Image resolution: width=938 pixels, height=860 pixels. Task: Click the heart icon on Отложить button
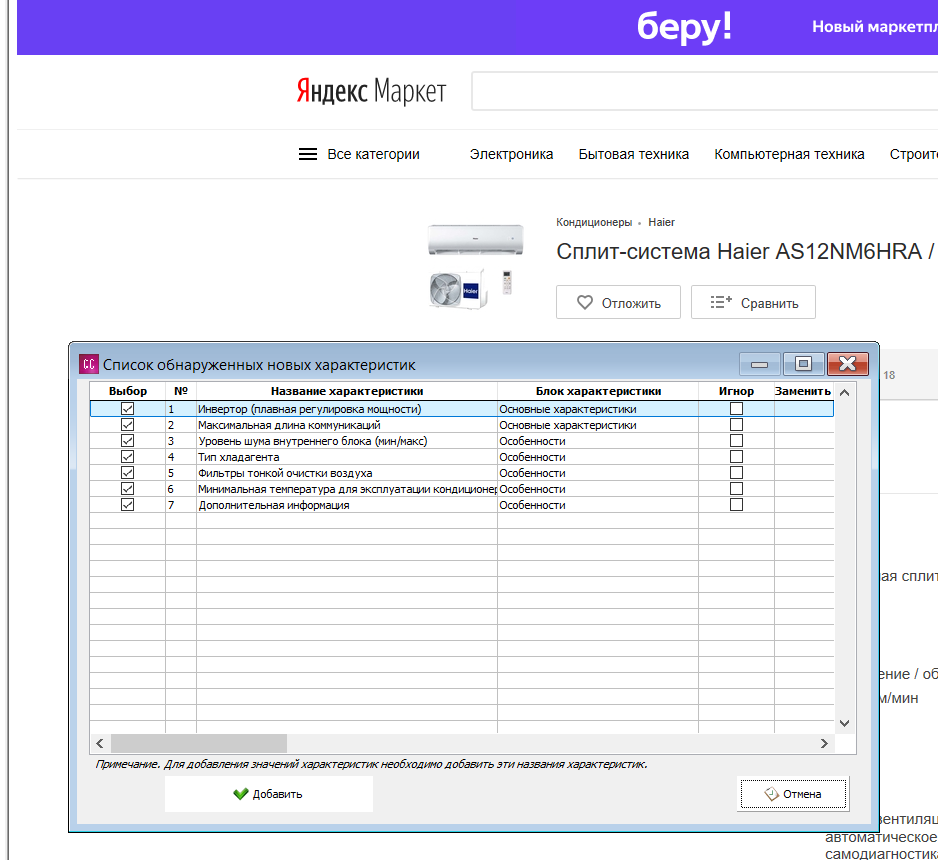[584, 303]
